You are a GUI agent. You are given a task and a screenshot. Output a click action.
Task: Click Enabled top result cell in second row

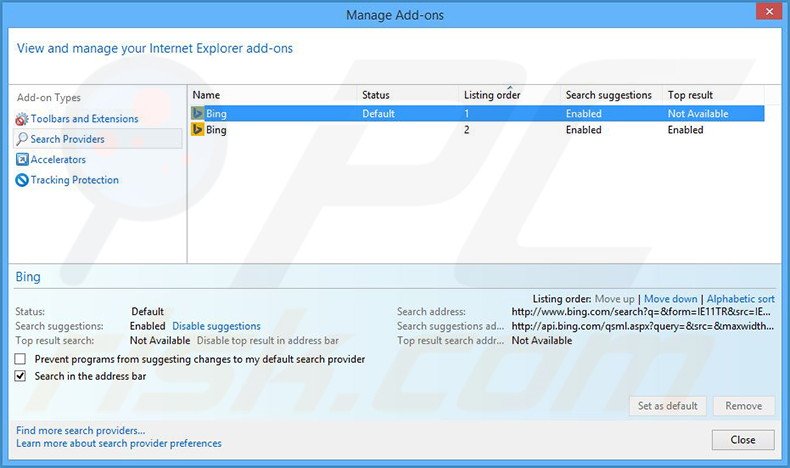[685, 130]
